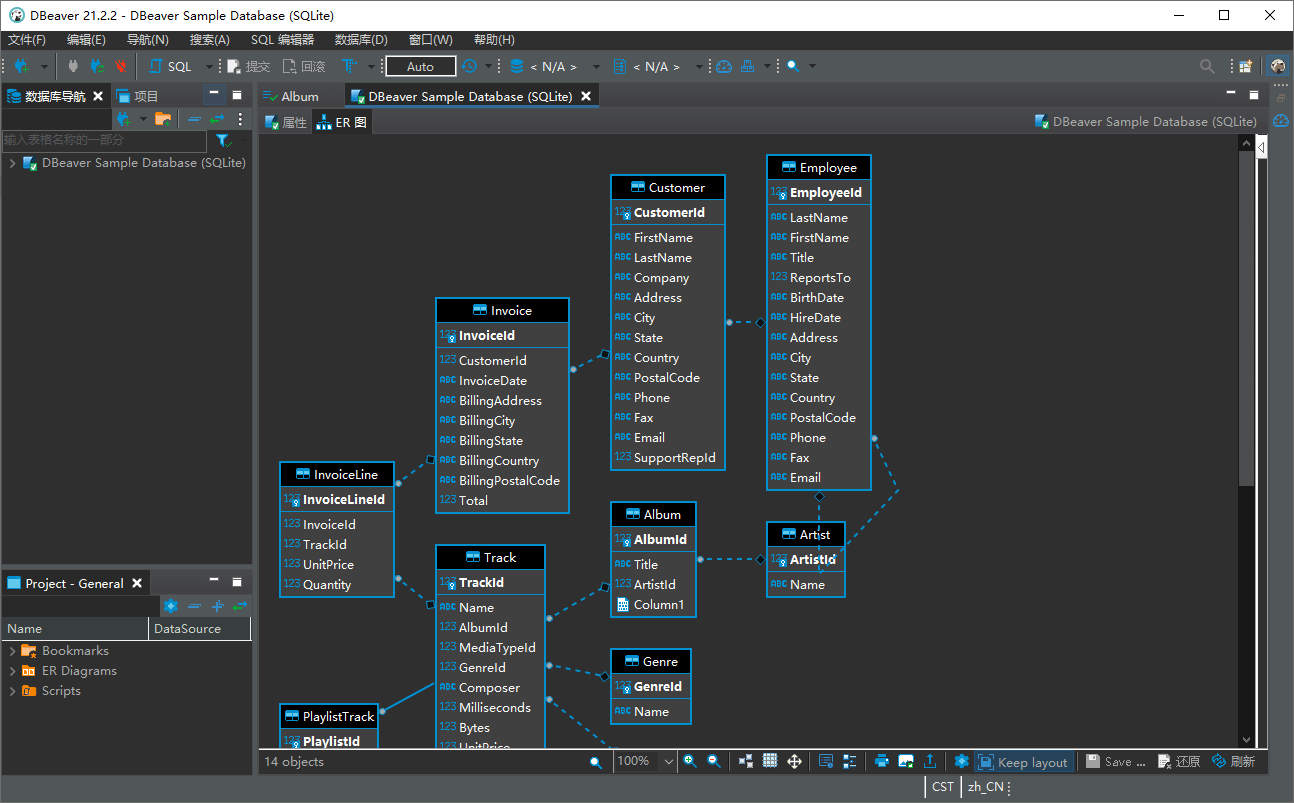Toggle the Auto commit mode box
Viewport: 1294px width, 803px height.
(420, 66)
